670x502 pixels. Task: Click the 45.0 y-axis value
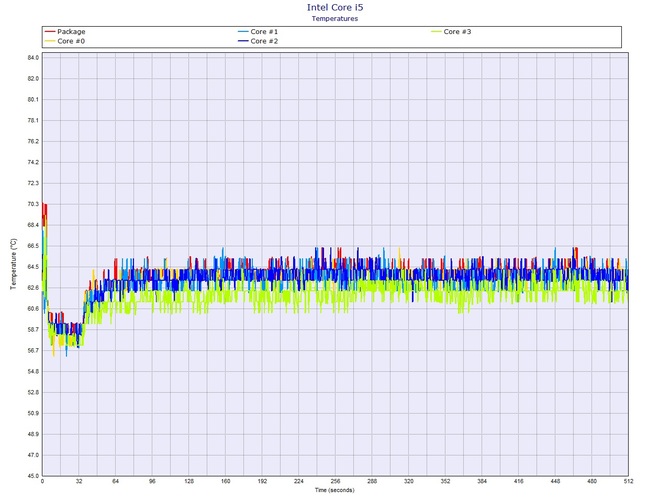33,476
